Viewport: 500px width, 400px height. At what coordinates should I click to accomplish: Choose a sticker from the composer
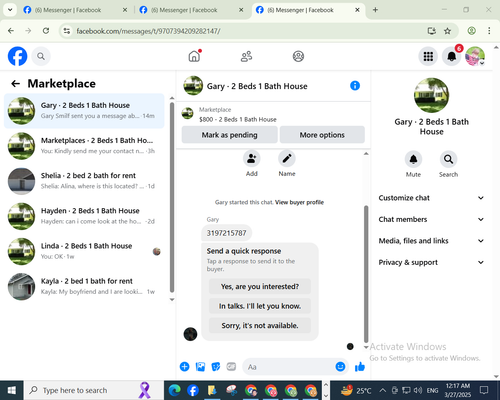[216, 367]
